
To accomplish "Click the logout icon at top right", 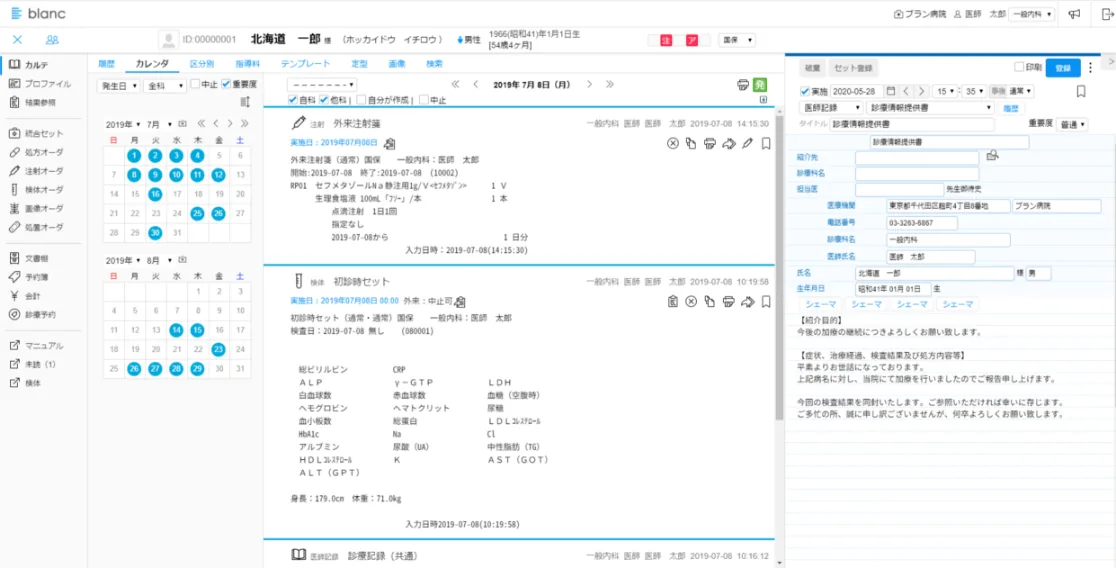I will pyautogui.click(x=1107, y=14).
